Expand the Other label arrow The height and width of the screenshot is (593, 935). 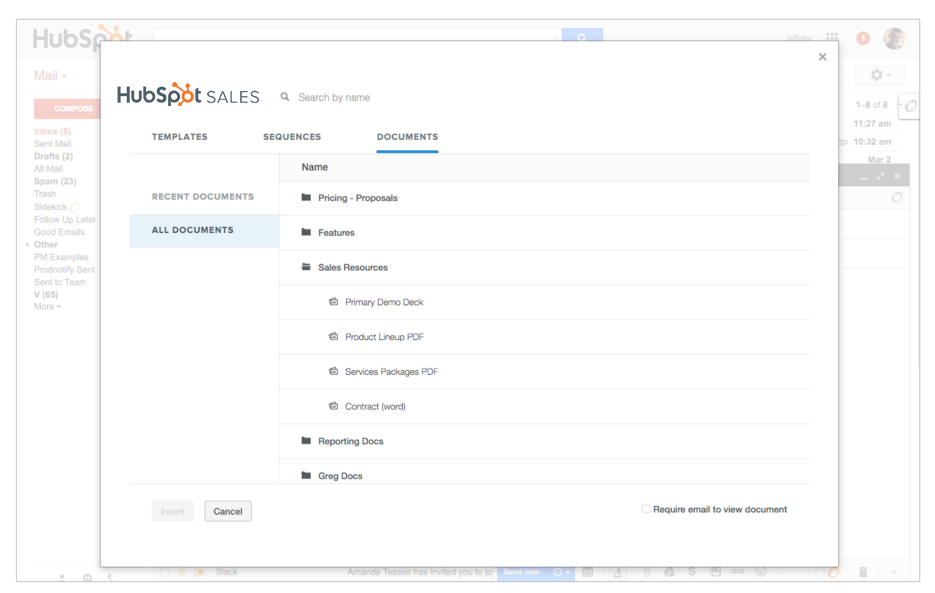click(27, 244)
